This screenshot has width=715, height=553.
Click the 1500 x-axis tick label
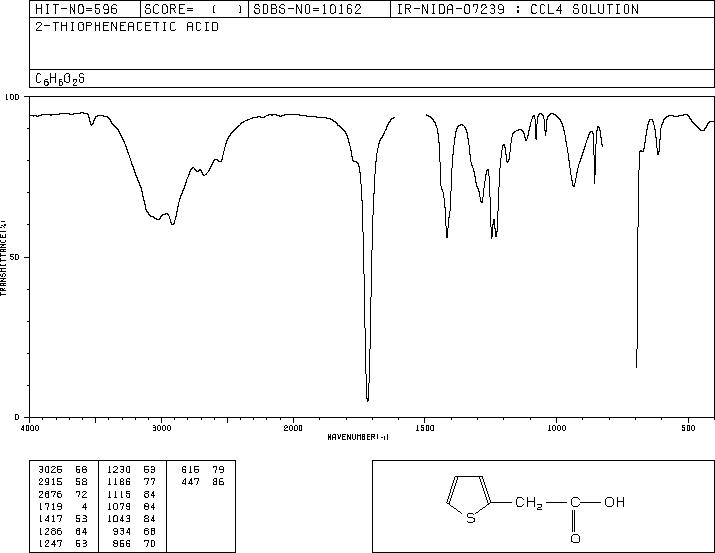(425, 428)
